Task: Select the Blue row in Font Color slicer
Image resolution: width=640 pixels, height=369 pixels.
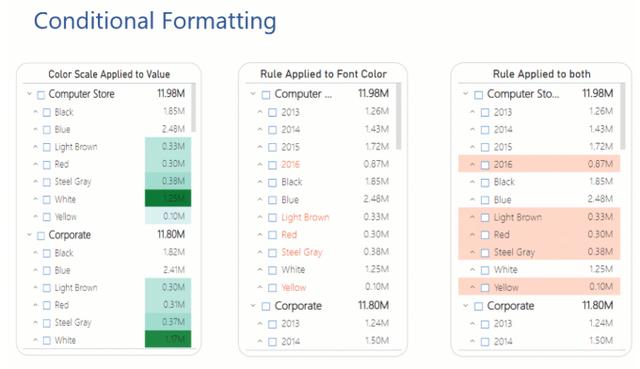Action: coord(321,200)
